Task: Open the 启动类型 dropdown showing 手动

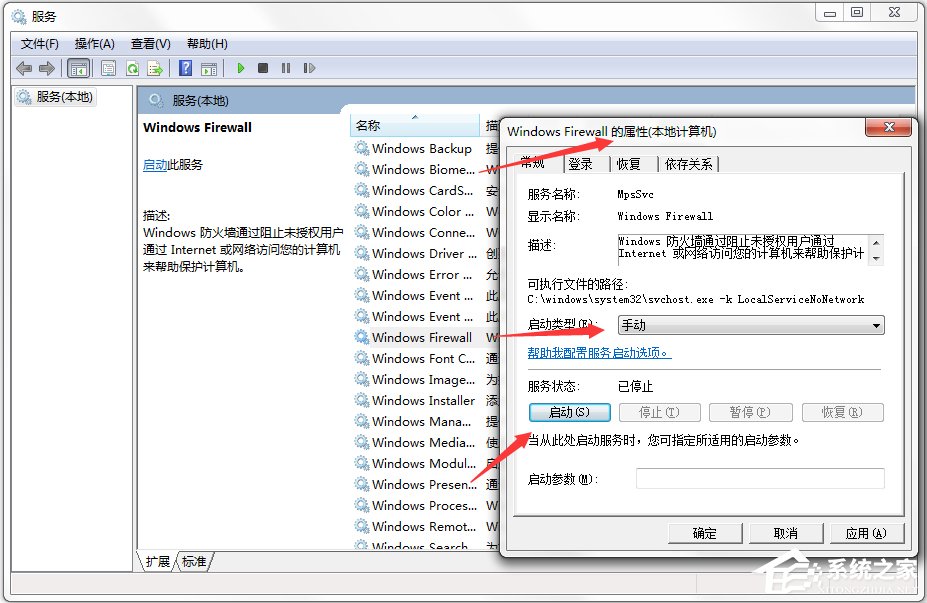Action: tap(875, 324)
